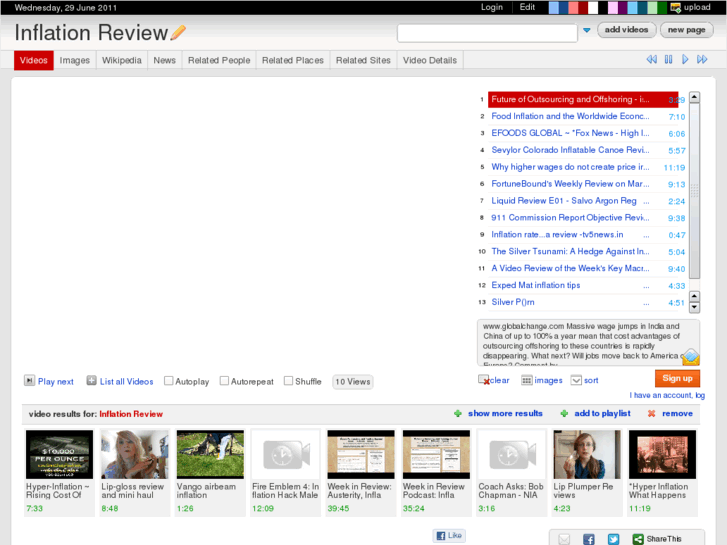Click 'I have an account' link
Image resolution: width=727 pixels, height=545 pixels.
pos(667,395)
